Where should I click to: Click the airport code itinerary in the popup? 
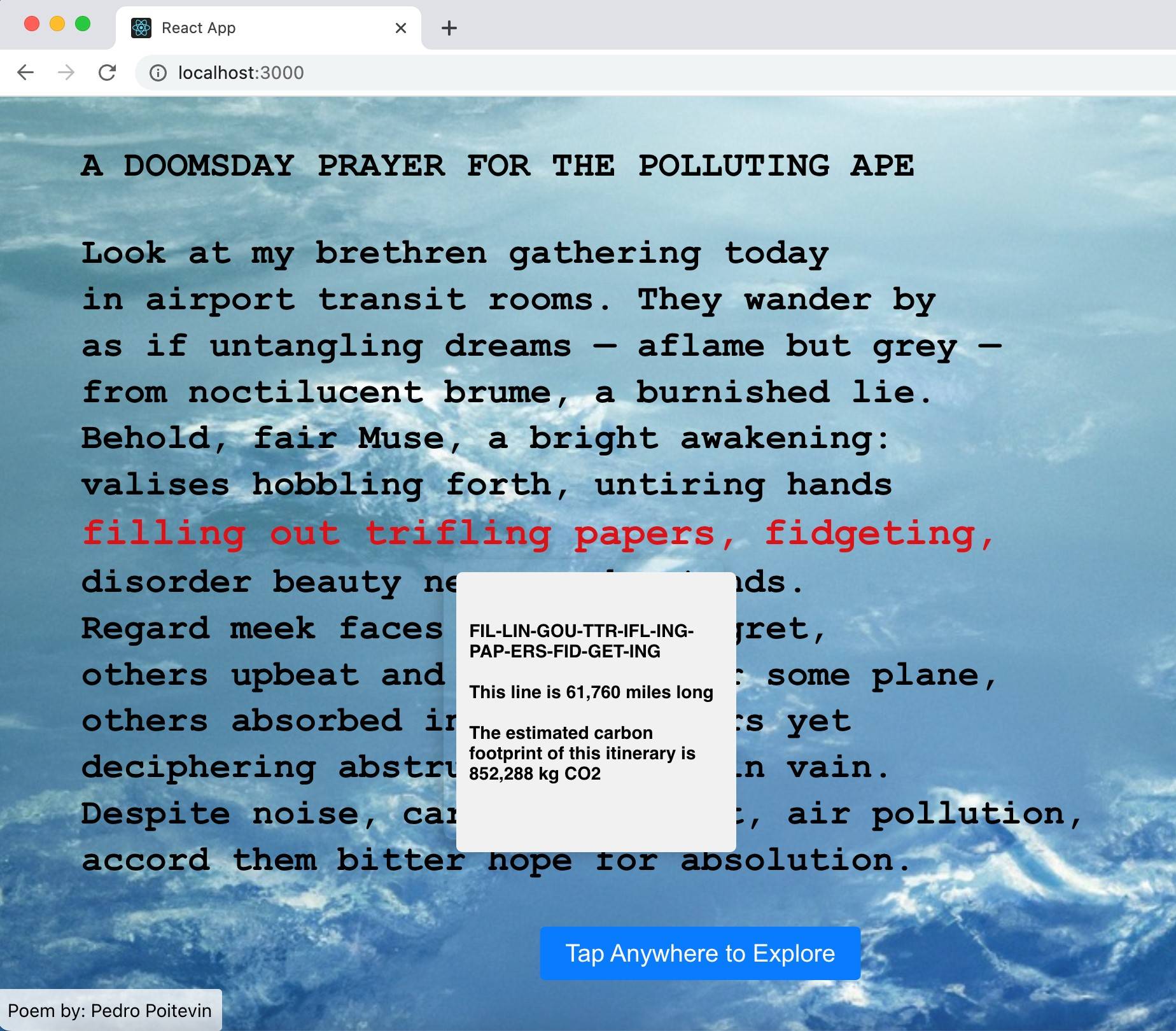[581, 641]
